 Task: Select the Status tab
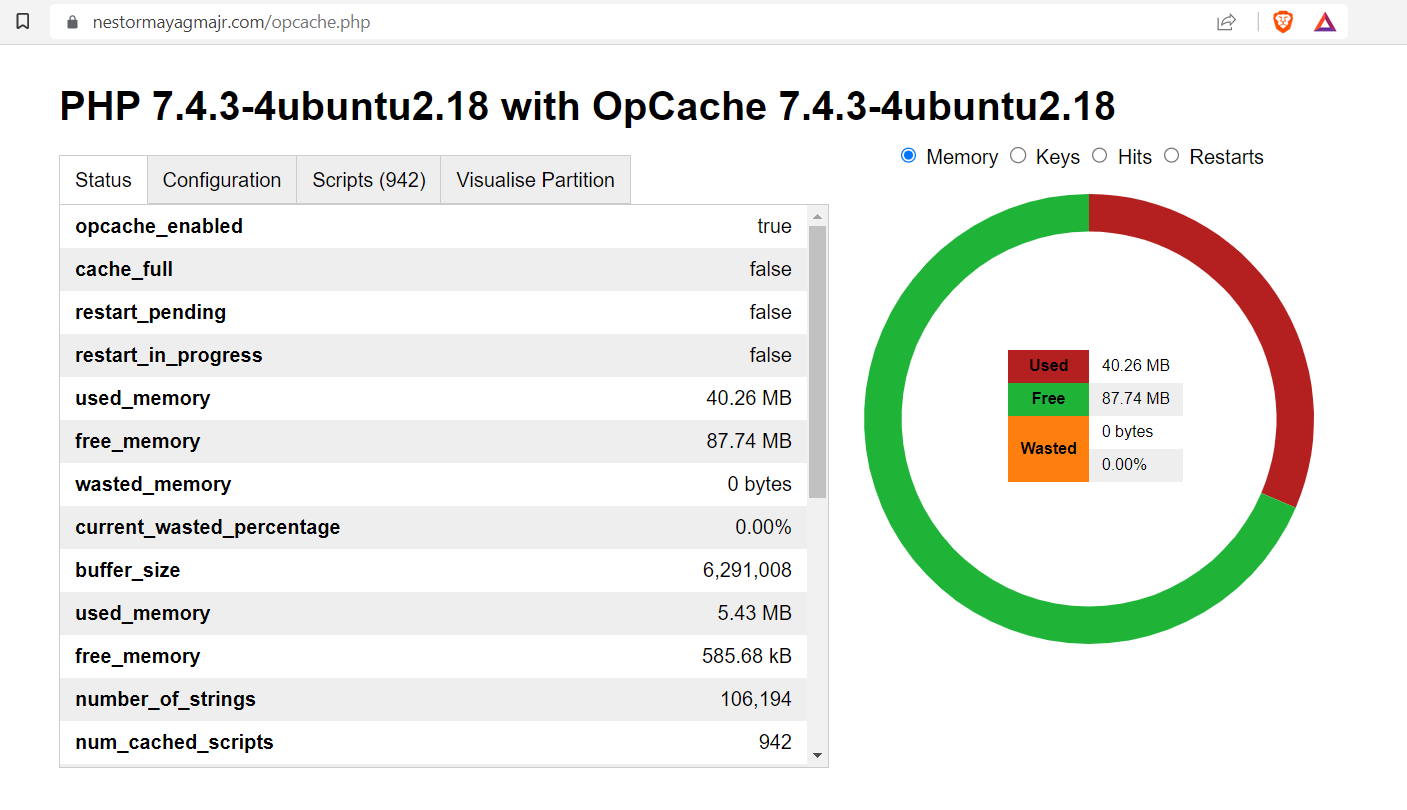(103, 180)
